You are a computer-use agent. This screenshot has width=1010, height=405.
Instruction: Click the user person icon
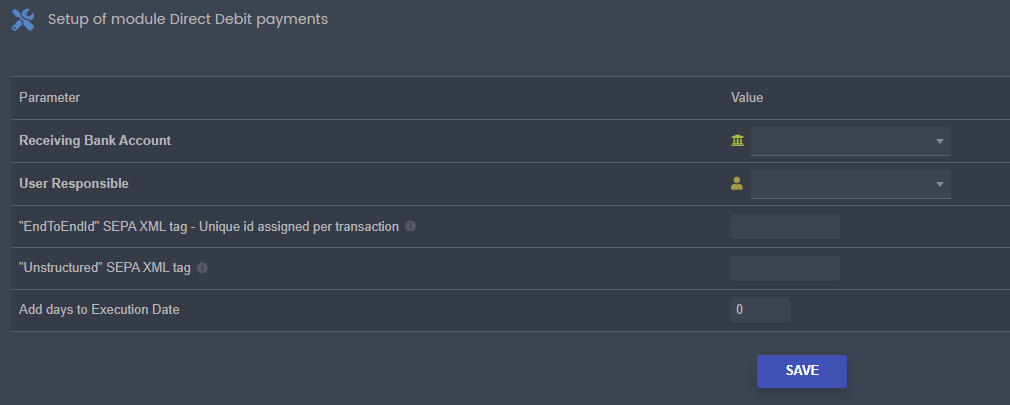(738, 183)
